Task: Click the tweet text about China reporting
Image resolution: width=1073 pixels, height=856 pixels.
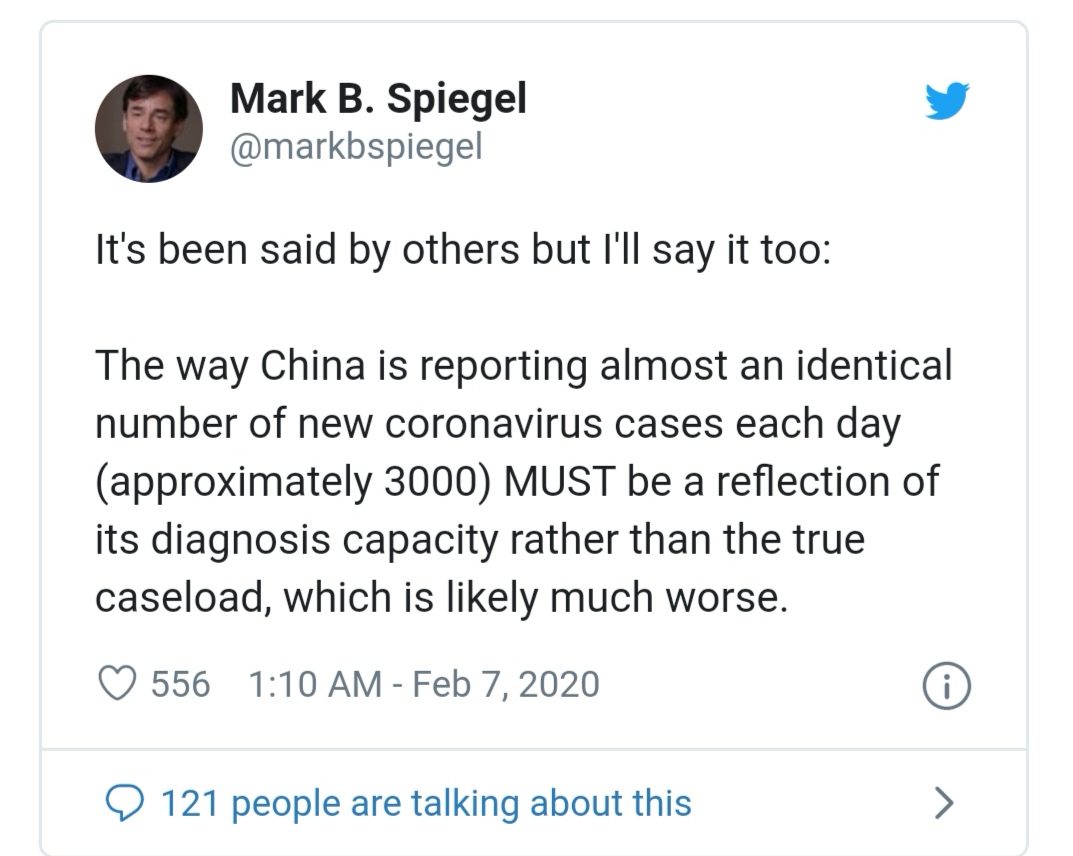Action: coord(523,481)
